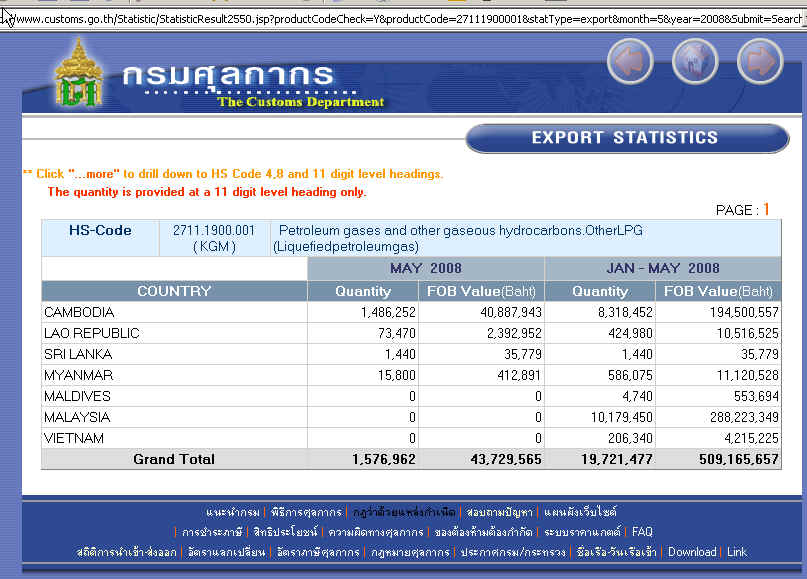
Task: Click the CAMBODIA country row
Action: 412,312
